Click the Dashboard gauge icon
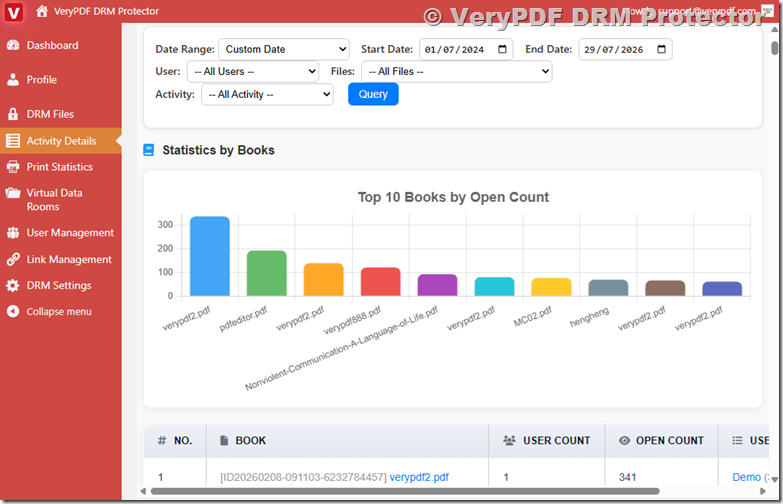 [x=13, y=45]
